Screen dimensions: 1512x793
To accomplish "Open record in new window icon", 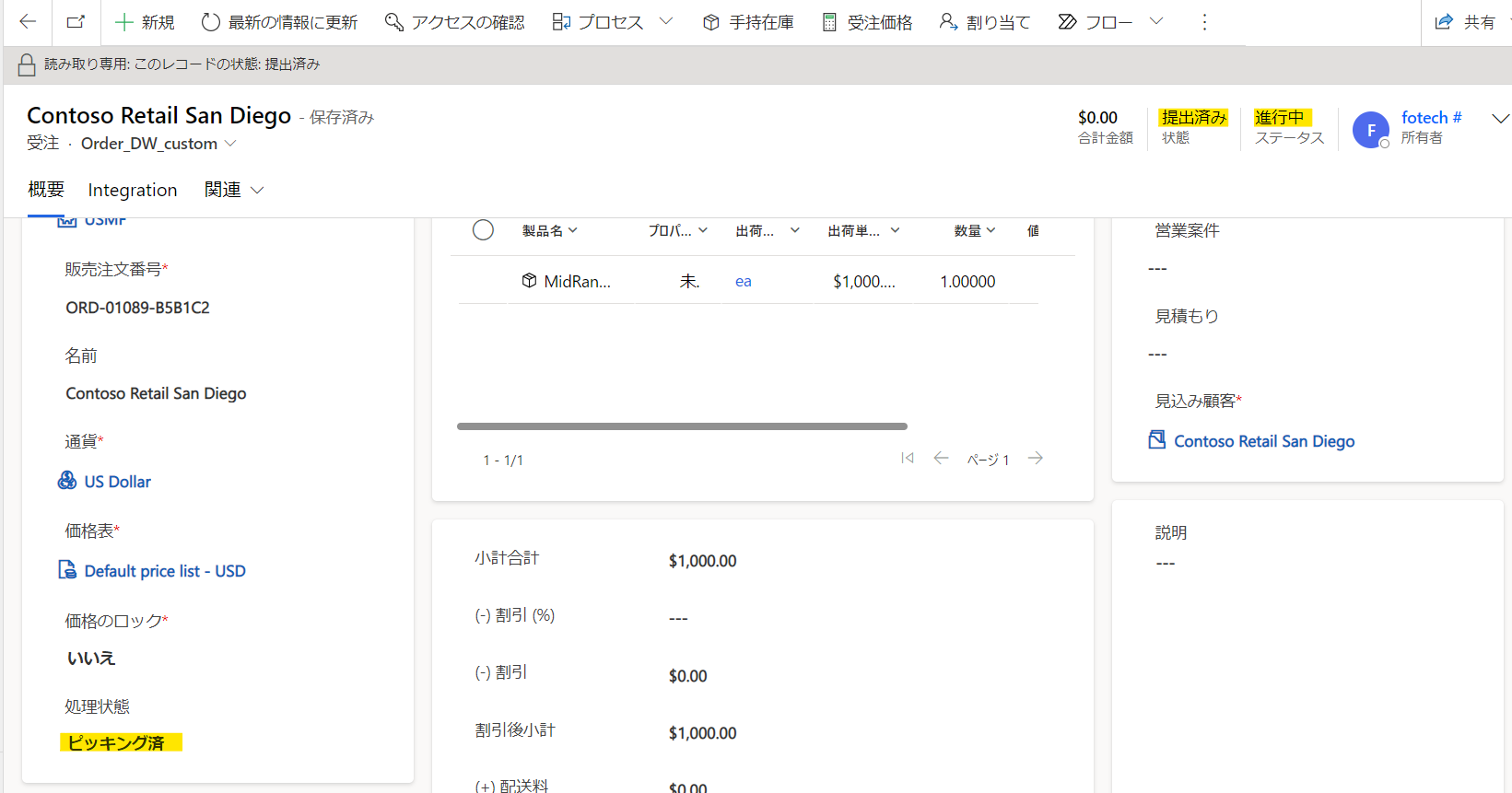I will [76, 22].
